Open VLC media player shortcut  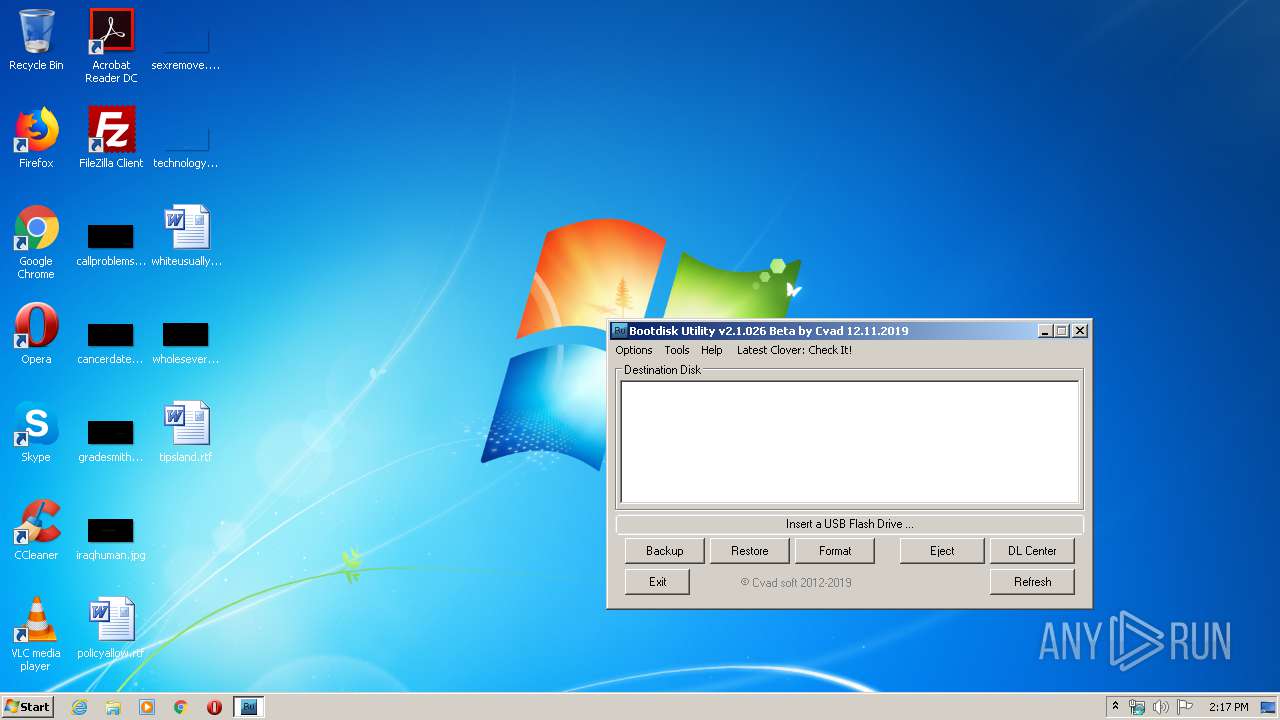tap(36, 634)
